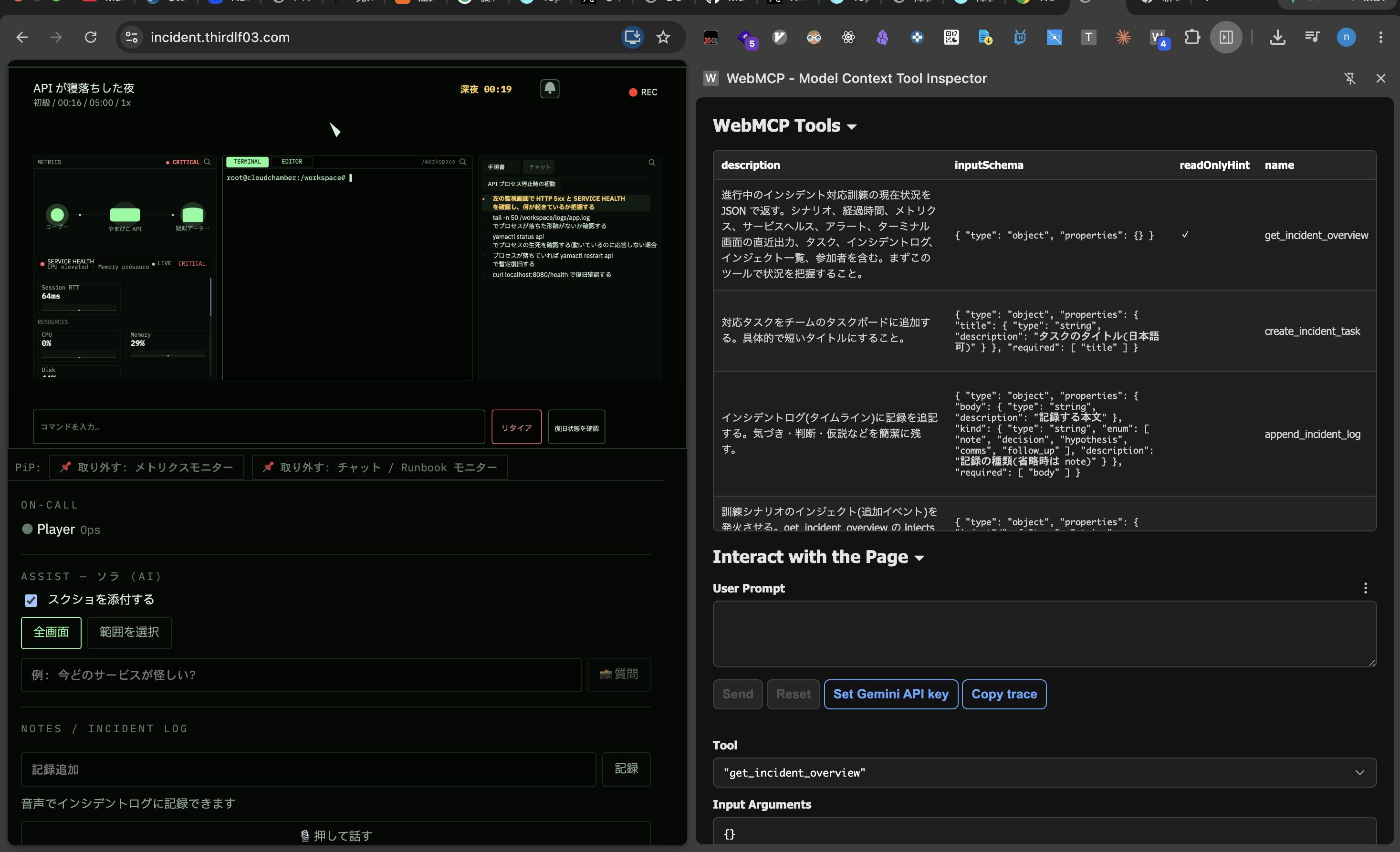Click the unpin icon in WebMCP header
Screen dimensions: 1400x852
point(1350,78)
